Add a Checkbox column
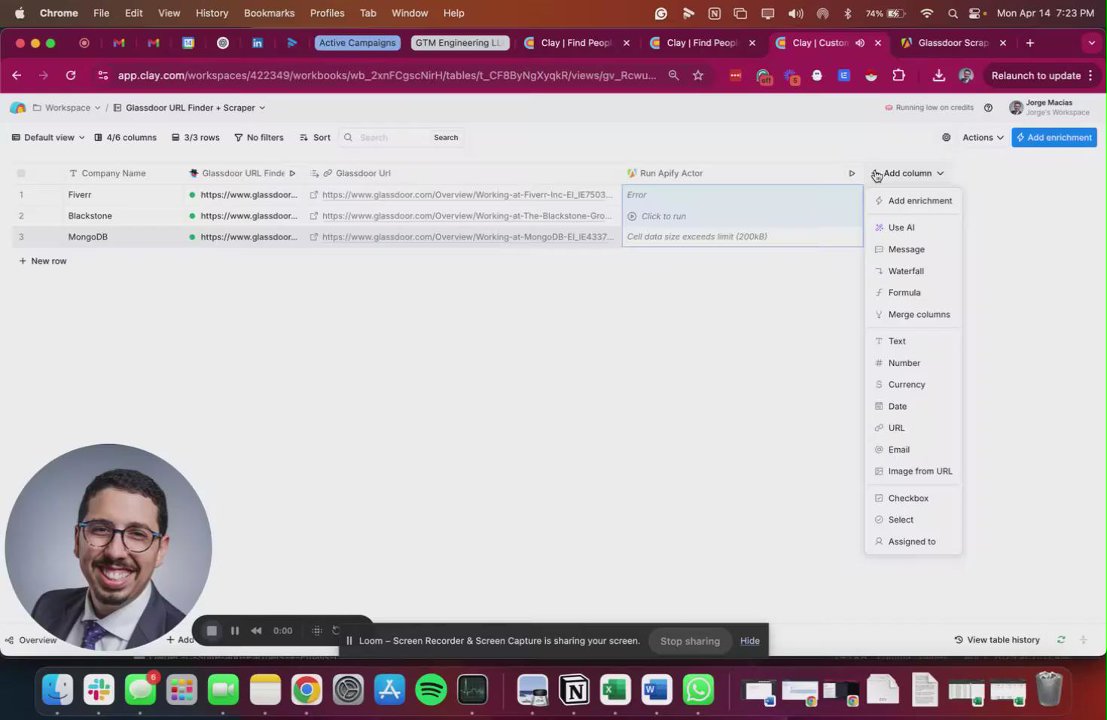The height and width of the screenshot is (720, 1107). [x=913, y=498]
